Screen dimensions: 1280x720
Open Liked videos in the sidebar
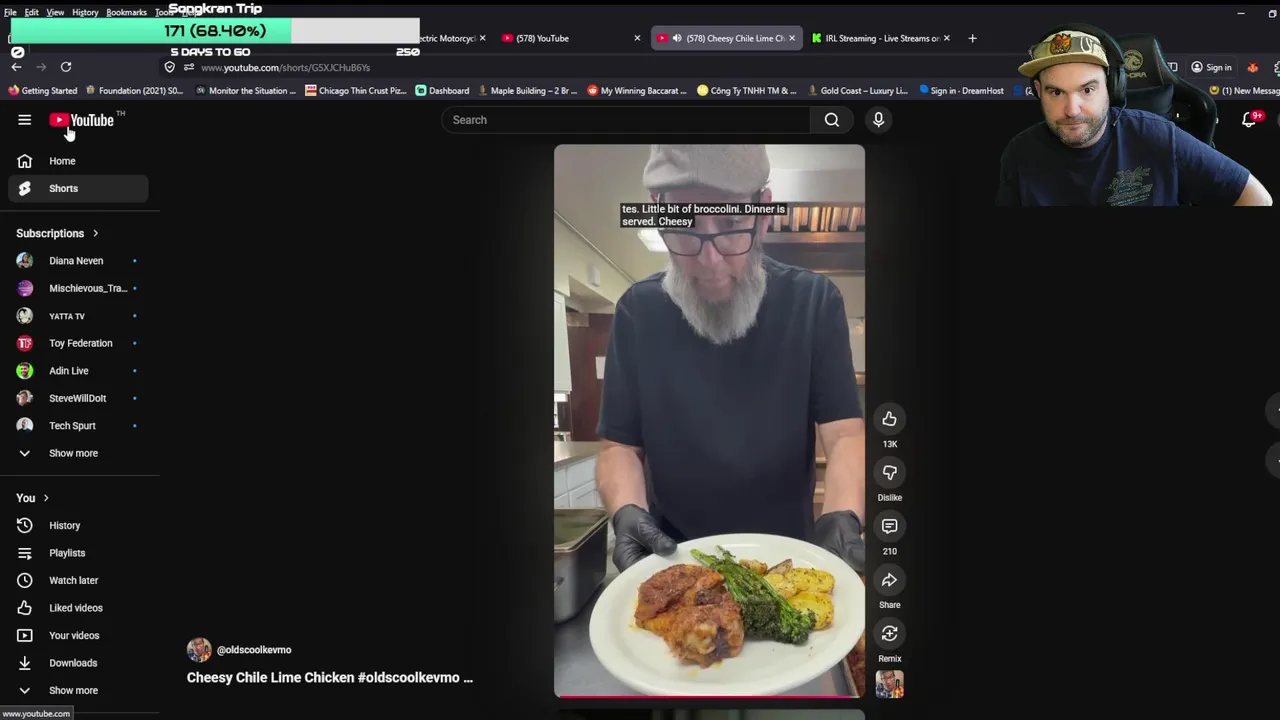pos(78,608)
